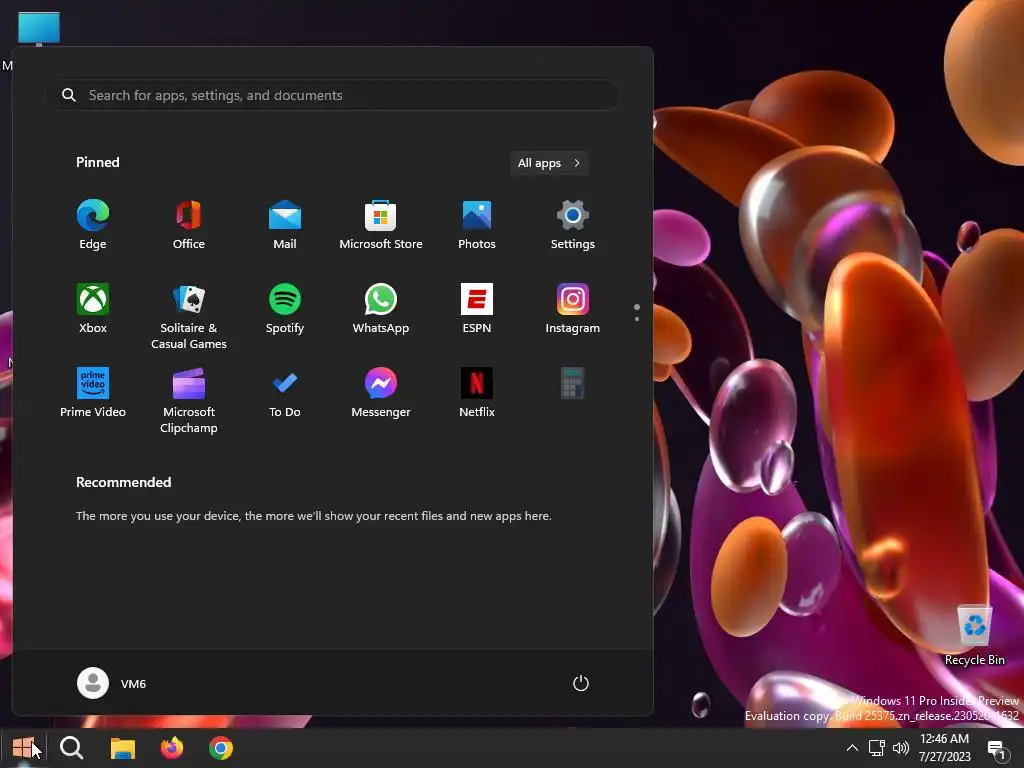Viewport: 1024px width, 768px height.
Task: Launch Office from pinned apps
Action: coord(189,225)
